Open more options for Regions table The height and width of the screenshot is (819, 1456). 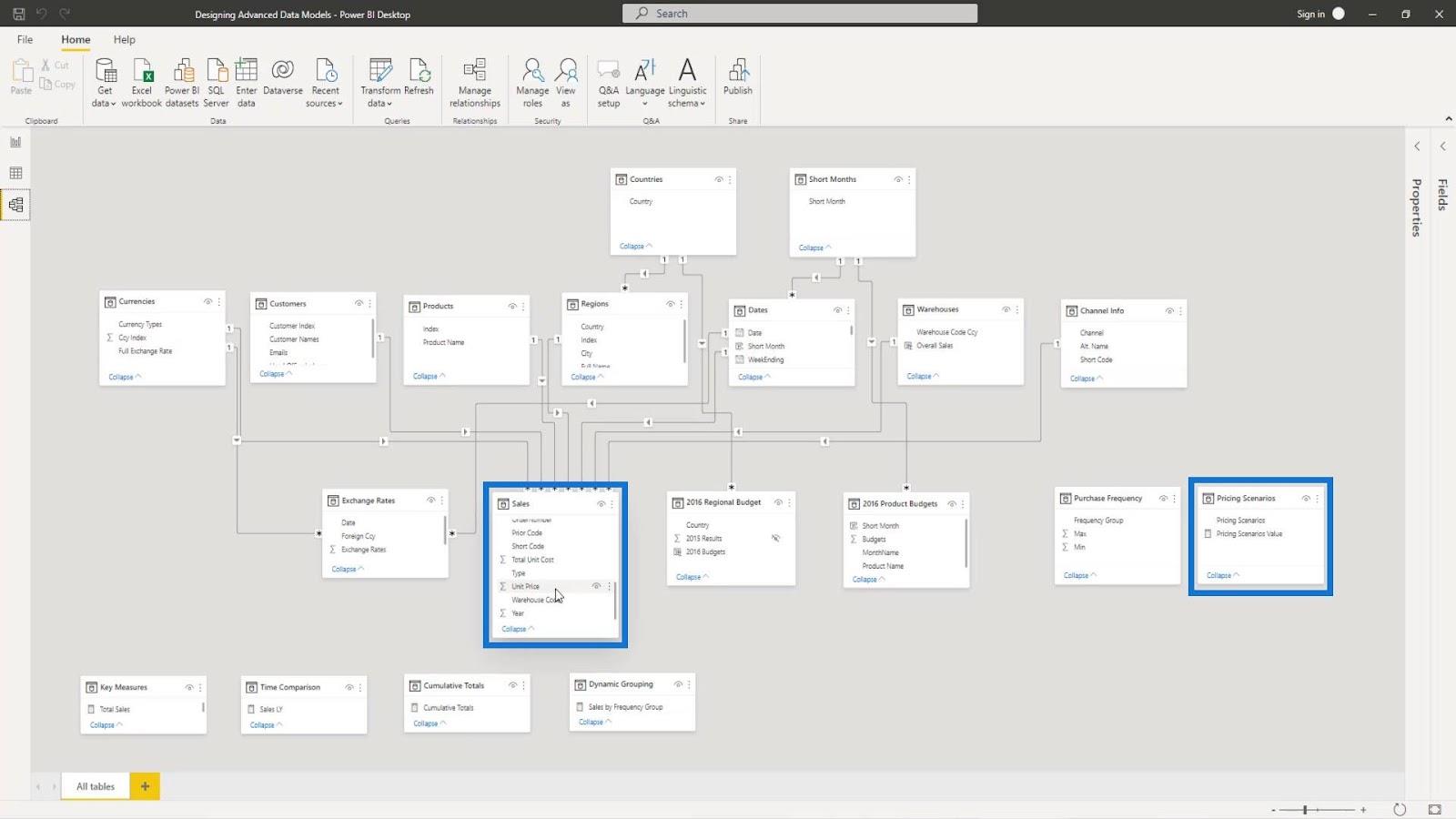pos(681,304)
